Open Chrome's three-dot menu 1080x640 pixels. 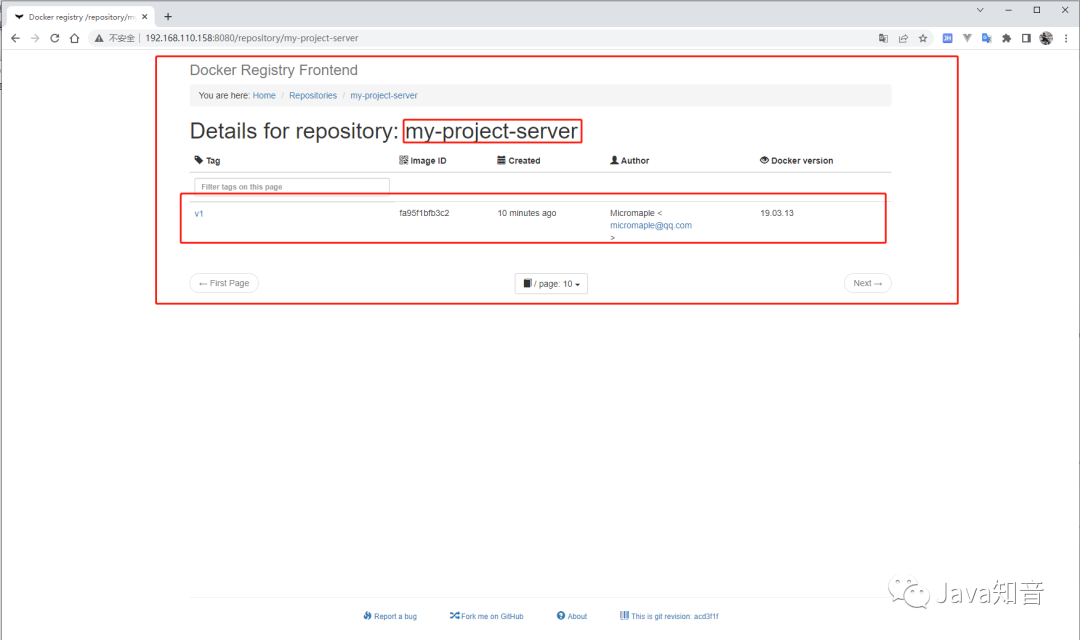click(x=1064, y=38)
